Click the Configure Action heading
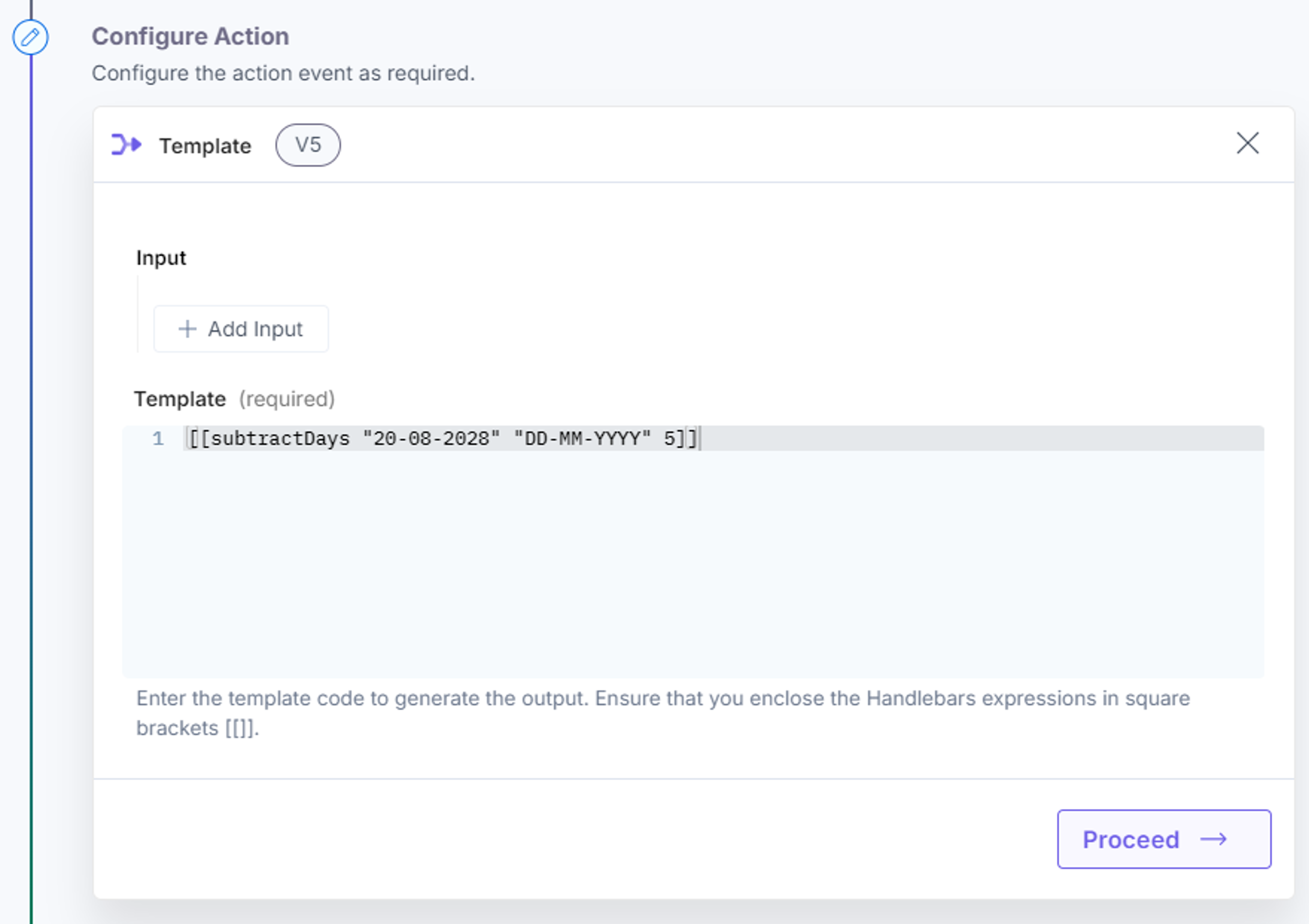 (x=191, y=36)
